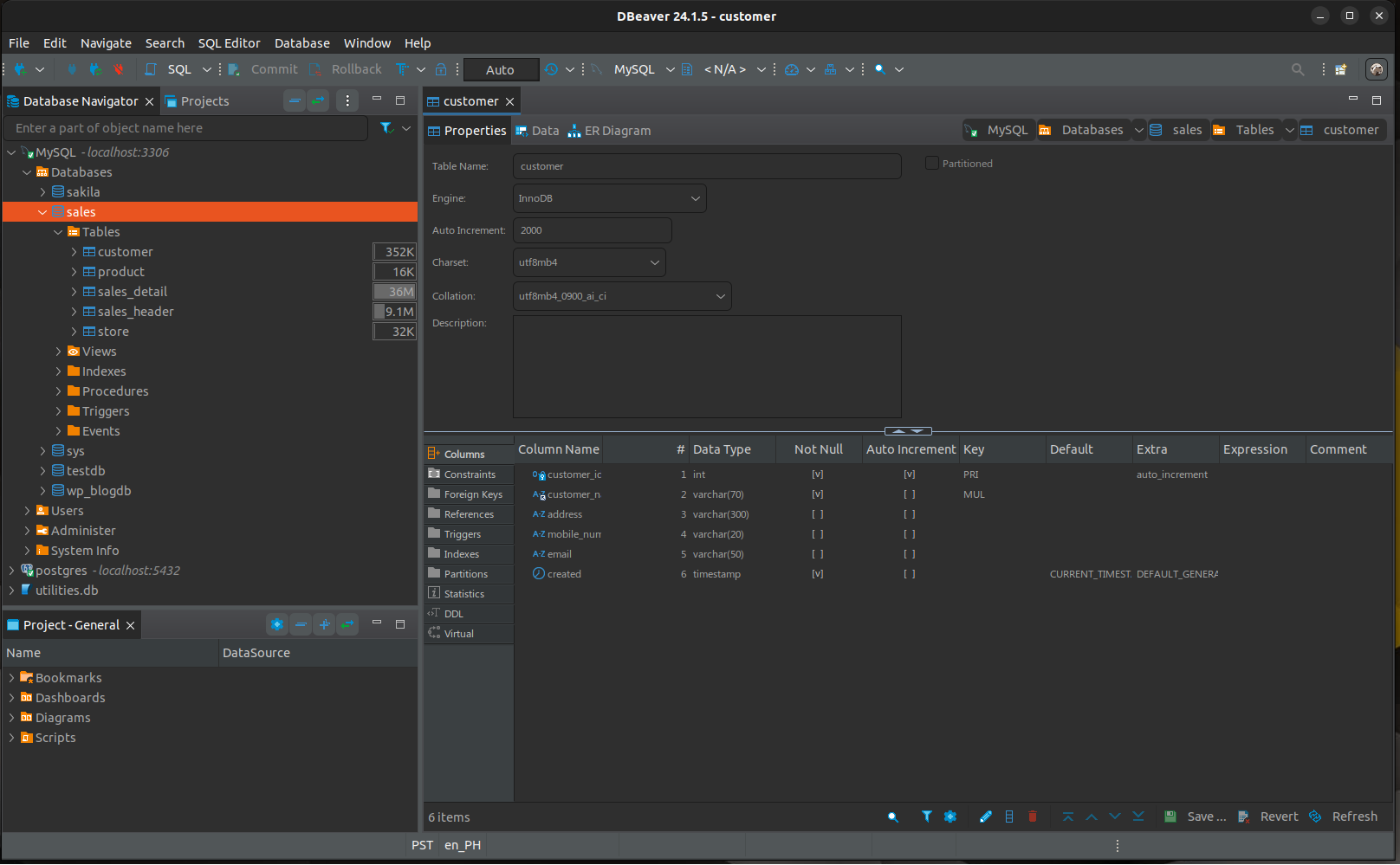Open the Engine InnoDB dropdown
The height and width of the screenshot is (865, 1400).
(x=609, y=198)
